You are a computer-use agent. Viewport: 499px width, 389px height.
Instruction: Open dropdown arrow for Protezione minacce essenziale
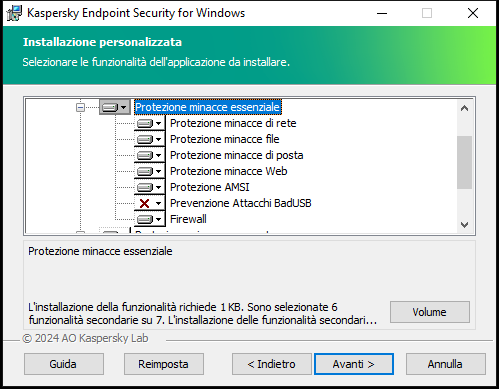point(124,107)
